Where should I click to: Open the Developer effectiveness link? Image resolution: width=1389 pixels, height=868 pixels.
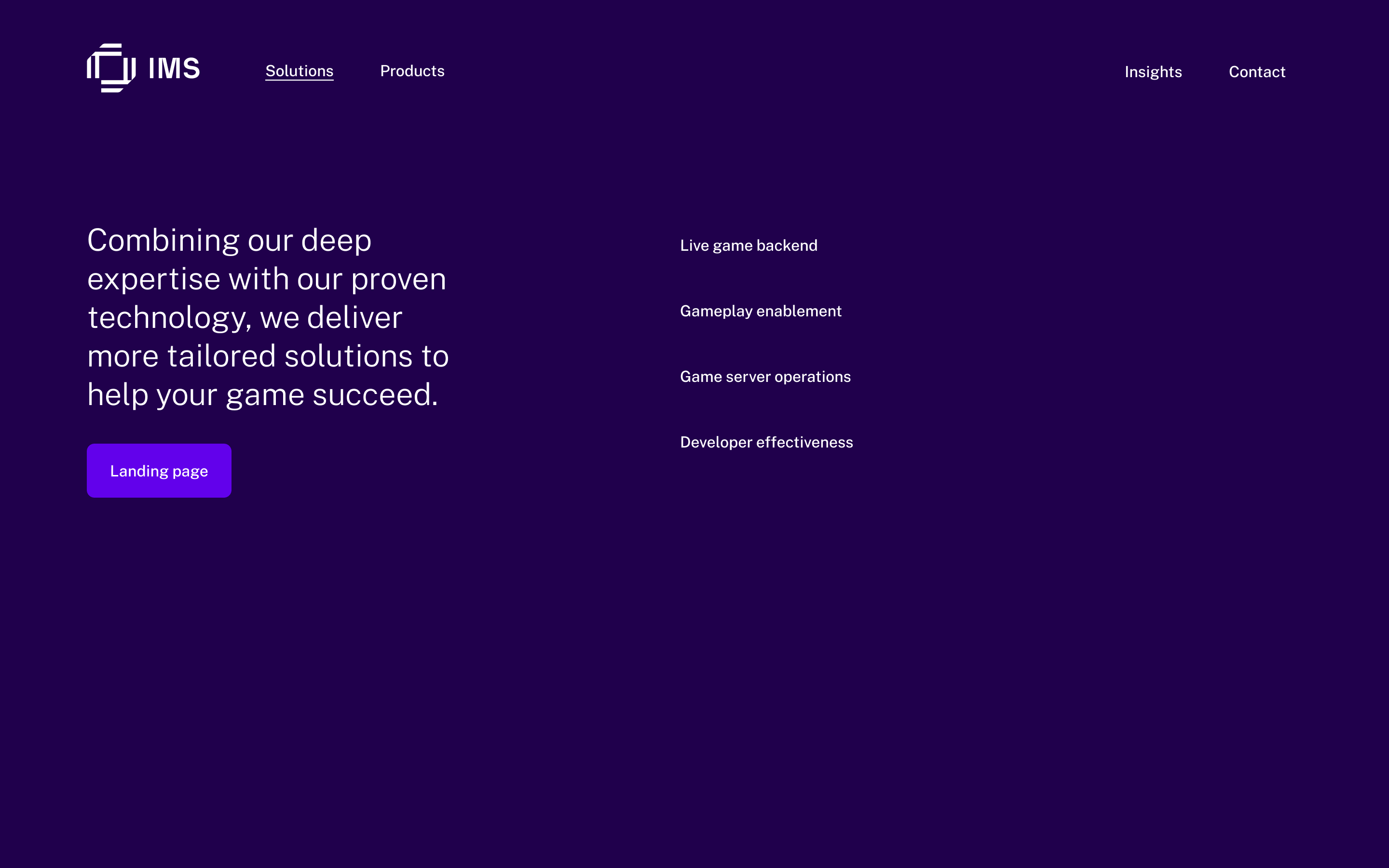coord(766,442)
